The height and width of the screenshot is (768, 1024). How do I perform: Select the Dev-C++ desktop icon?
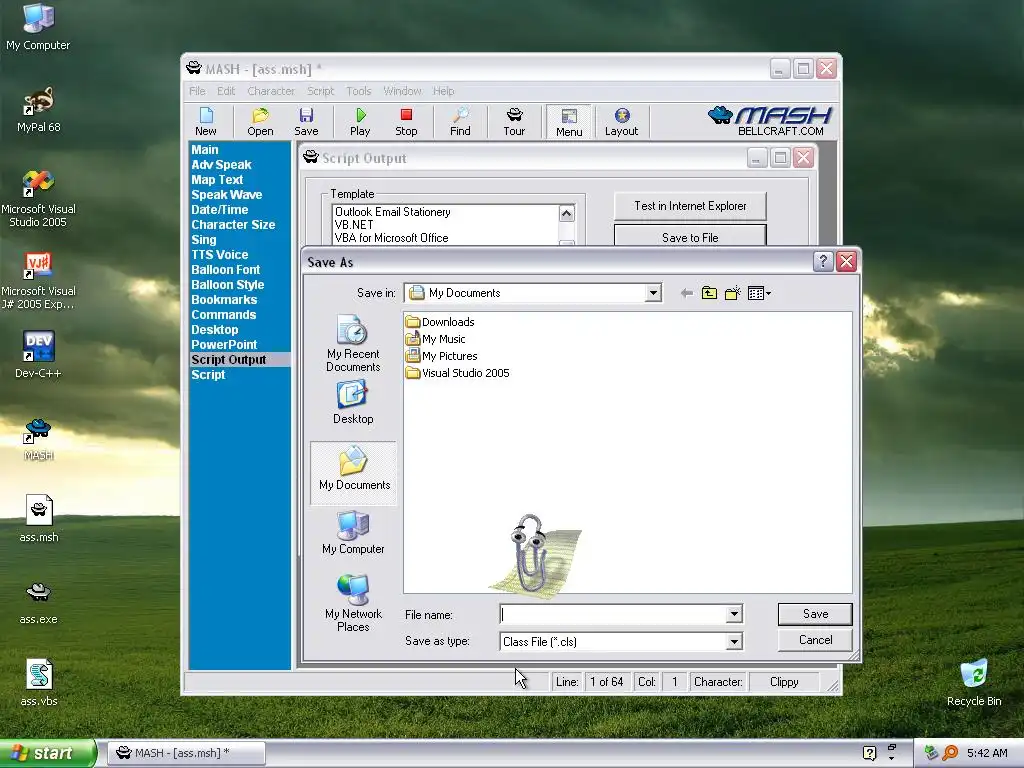[39, 355]
